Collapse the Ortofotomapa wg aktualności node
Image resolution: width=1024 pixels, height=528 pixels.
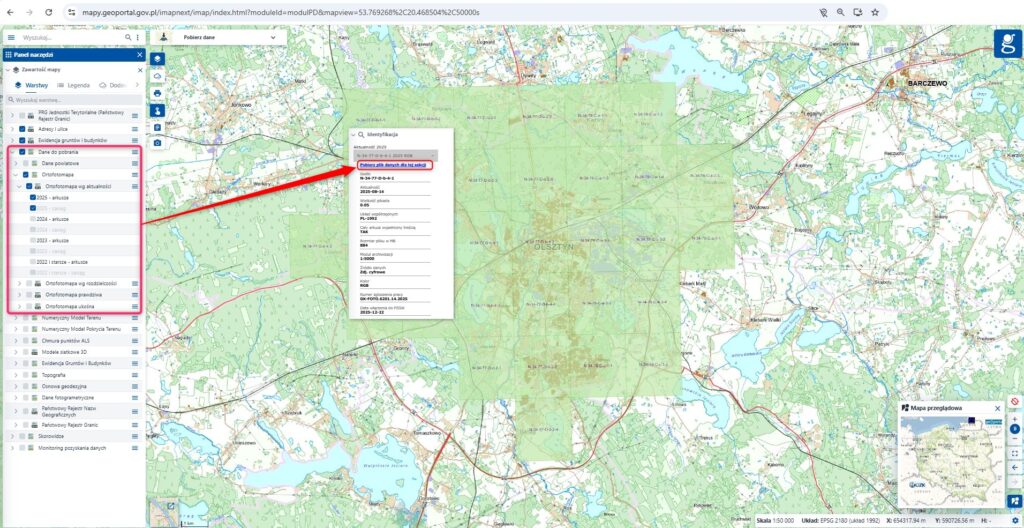pos(19,186)
